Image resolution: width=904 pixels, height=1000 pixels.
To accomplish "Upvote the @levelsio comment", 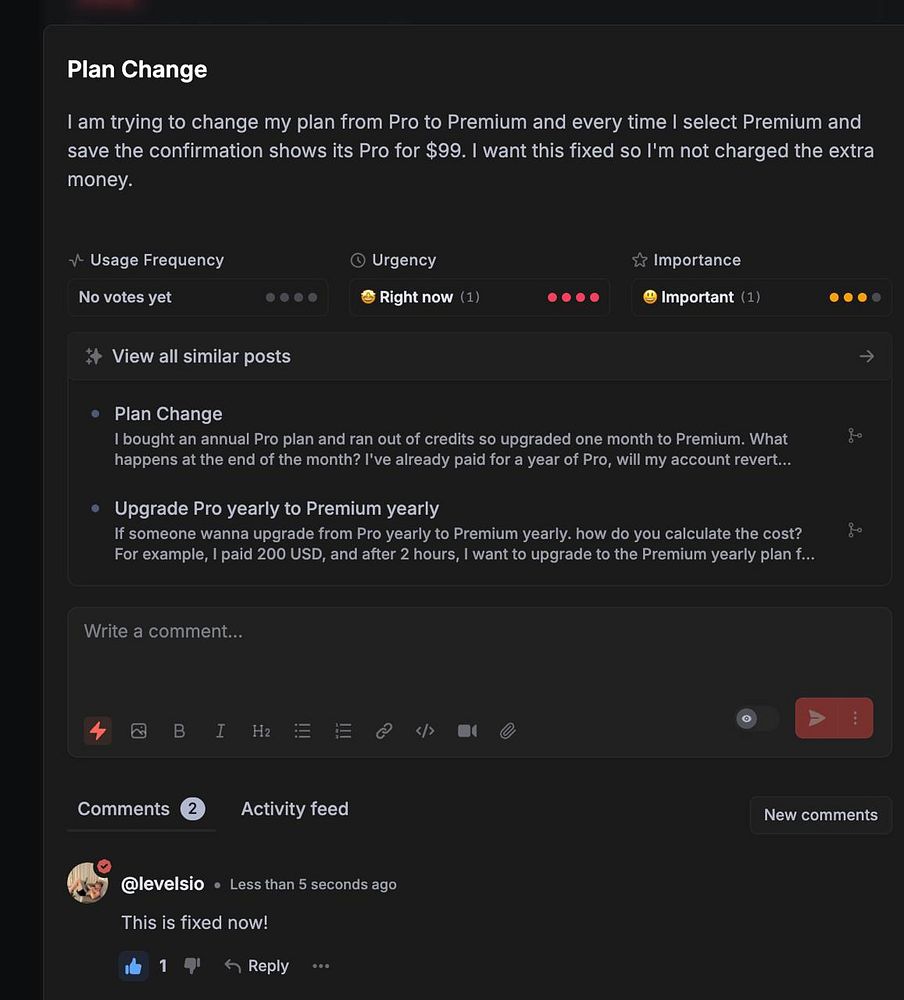I will point(133,966).
